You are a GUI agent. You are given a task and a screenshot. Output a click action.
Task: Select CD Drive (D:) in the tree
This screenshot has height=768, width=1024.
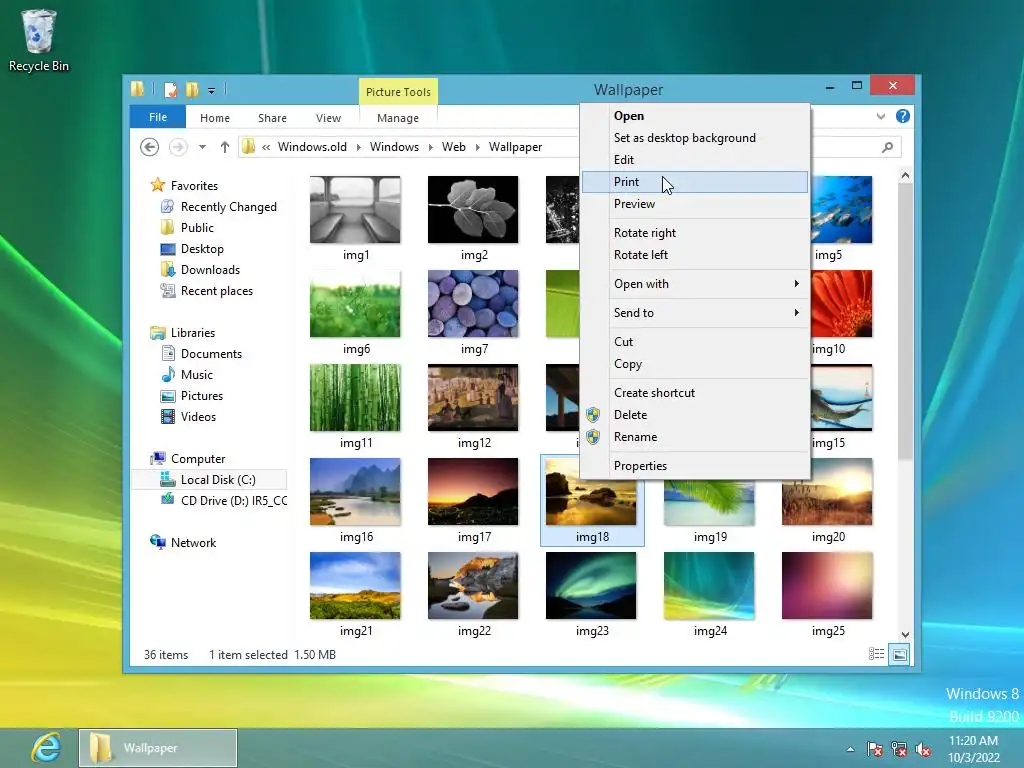[x=233, y=500]
